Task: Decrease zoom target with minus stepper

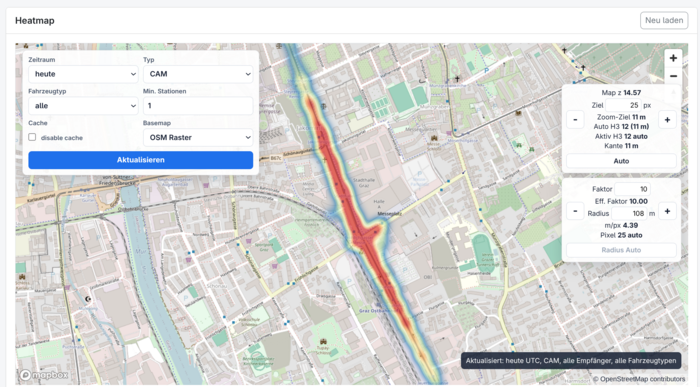Action: coord(575,120)
